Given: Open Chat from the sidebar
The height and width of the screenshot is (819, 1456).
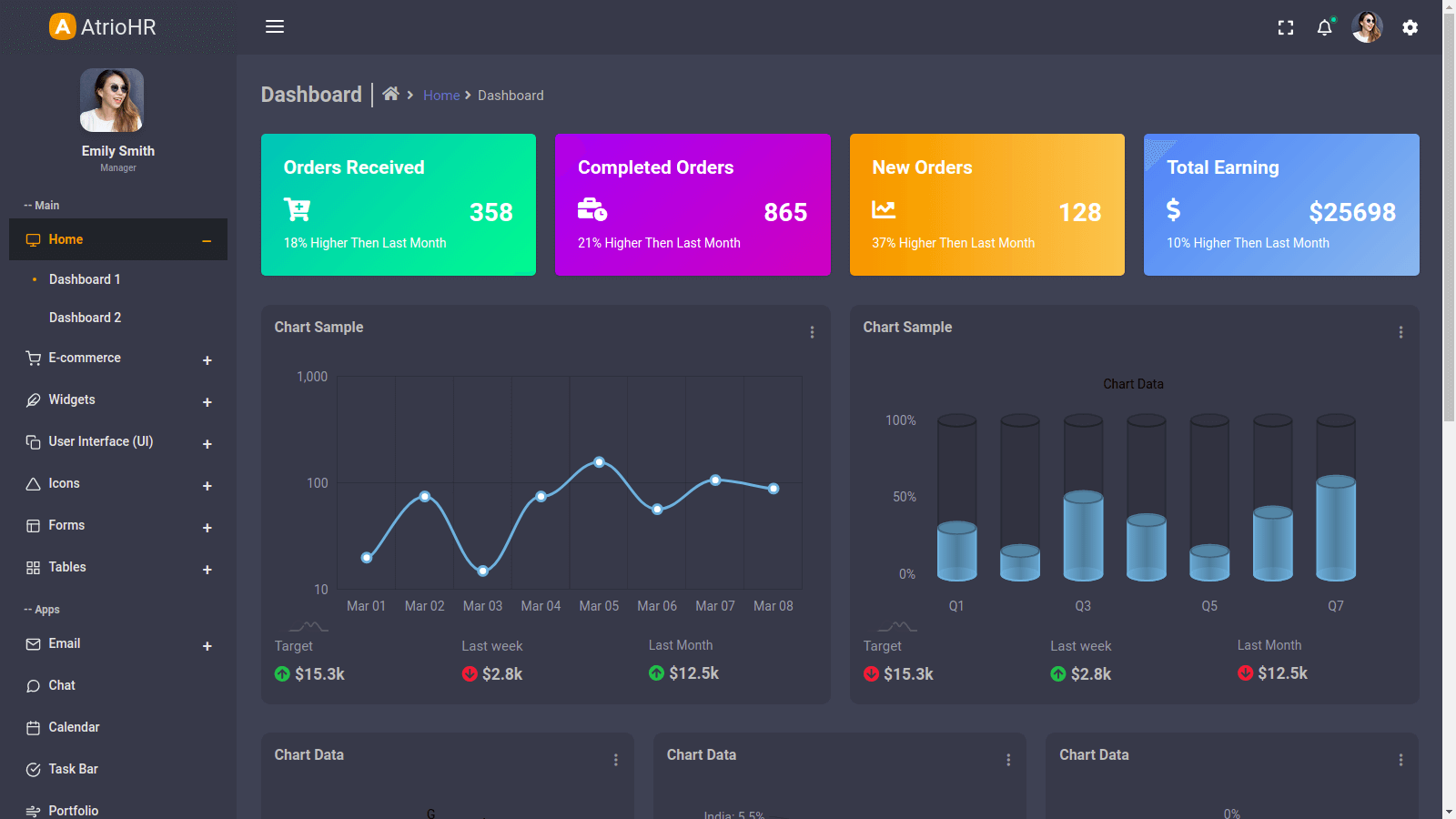Looking at the screenshot, I should point(62,685).
